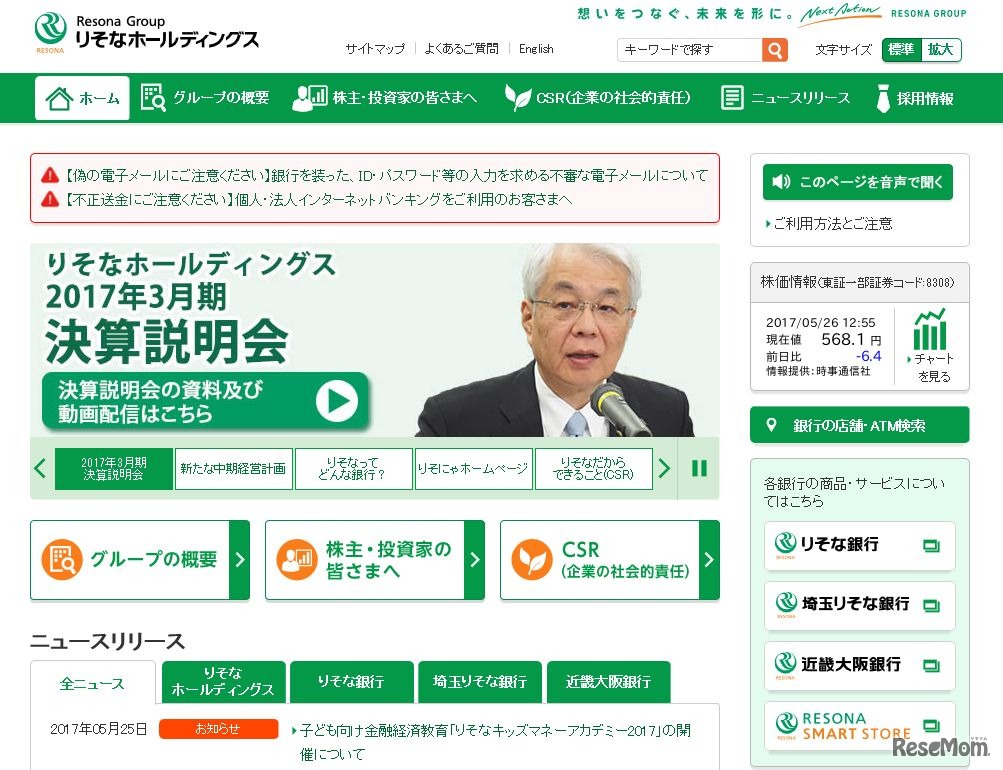
Task: Pause the rotating banner slideshow
Action: coord(699,467)
